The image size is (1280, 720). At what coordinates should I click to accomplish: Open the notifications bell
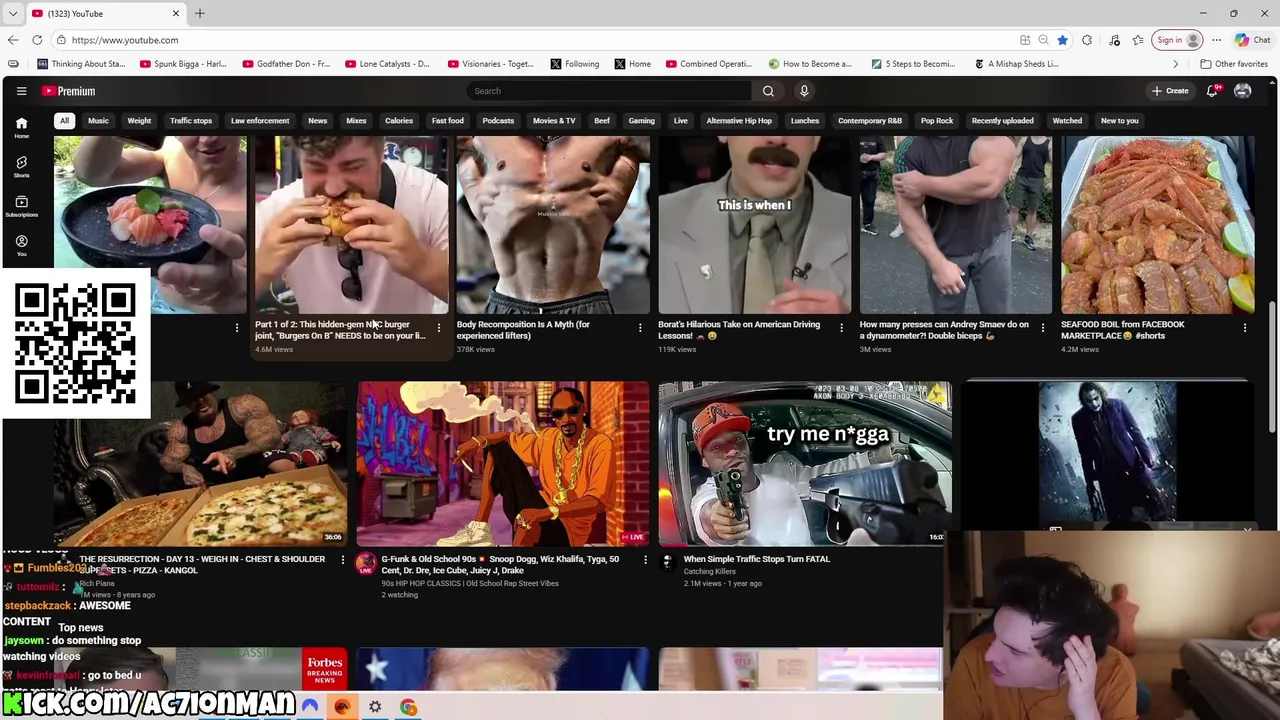(x=1212, y=91)
